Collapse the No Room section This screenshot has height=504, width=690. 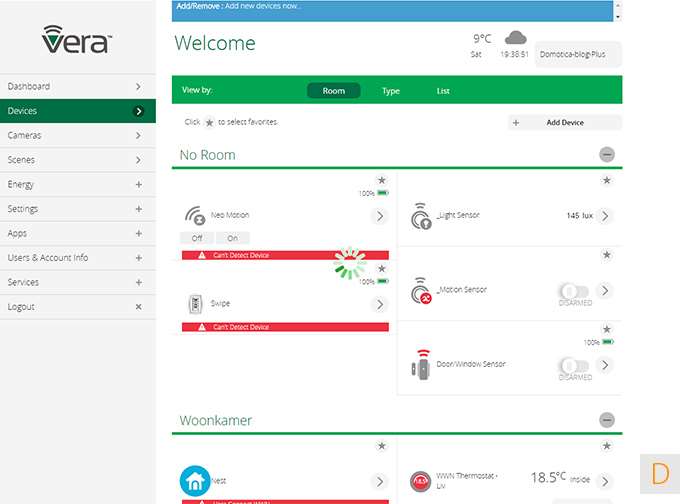(x=607, y=155)
